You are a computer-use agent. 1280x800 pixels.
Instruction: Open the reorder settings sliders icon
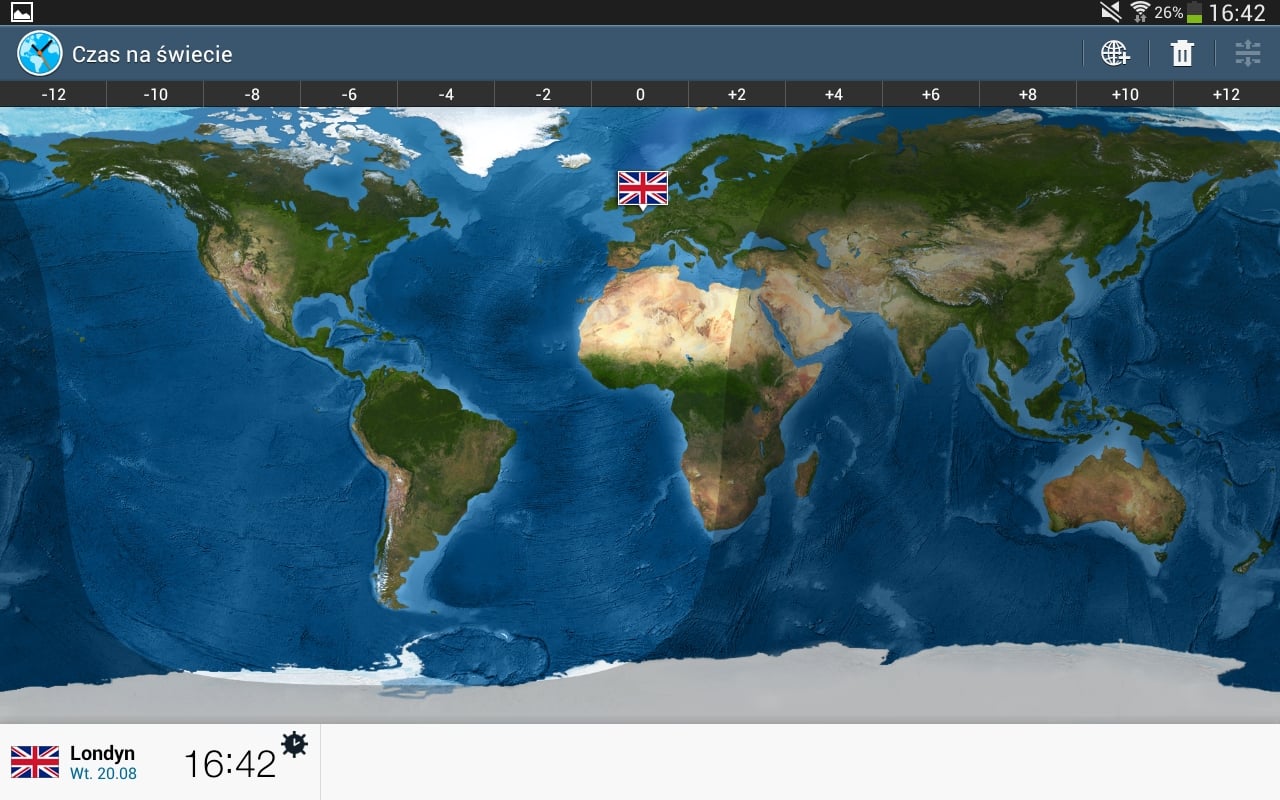point(1248,53)
